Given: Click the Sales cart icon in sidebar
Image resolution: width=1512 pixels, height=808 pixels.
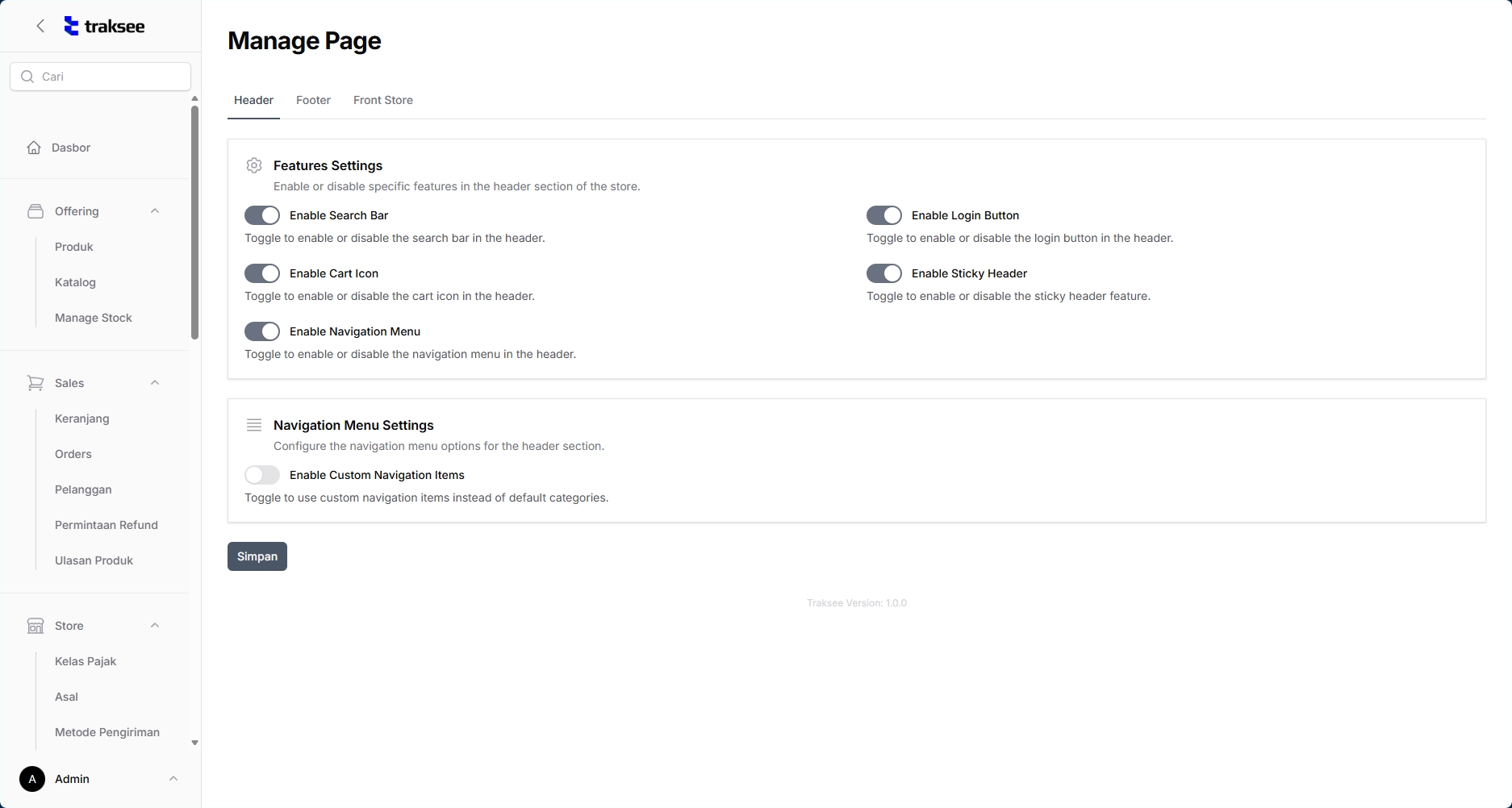Looking at the screenshot, I should pos(36,383).
